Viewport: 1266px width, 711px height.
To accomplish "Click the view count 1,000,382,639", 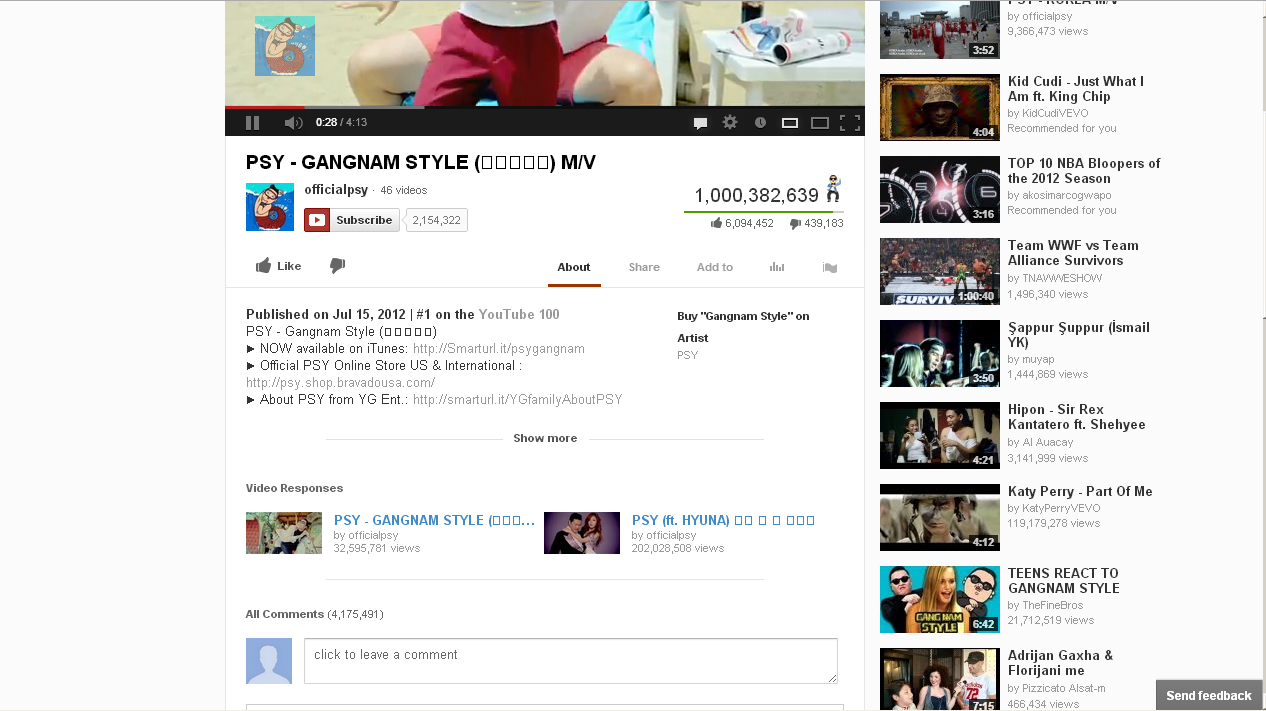I will (757, 195).
